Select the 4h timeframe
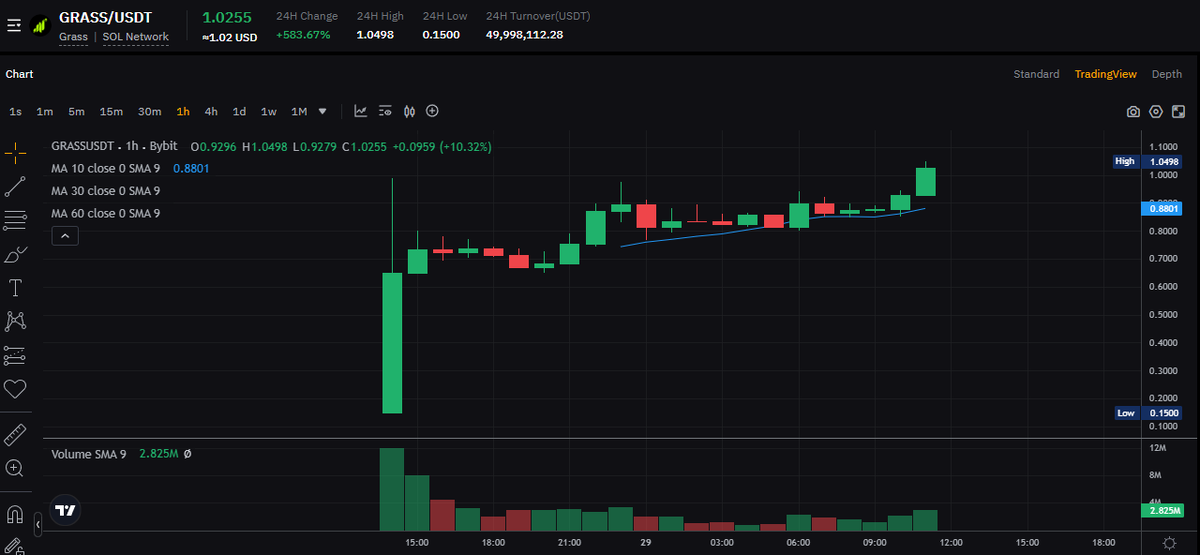 click(211, 111)
